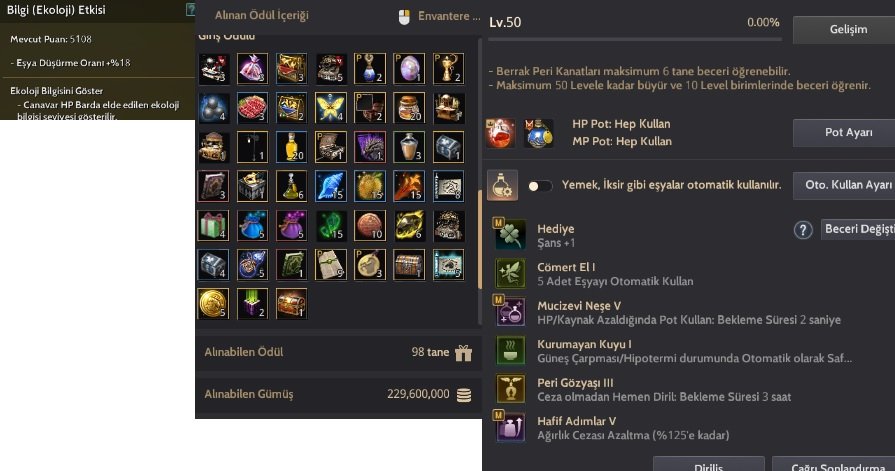Open the skill help question mark
The width and height of the screenshot is (895, 471).
[x=803, y=230]
